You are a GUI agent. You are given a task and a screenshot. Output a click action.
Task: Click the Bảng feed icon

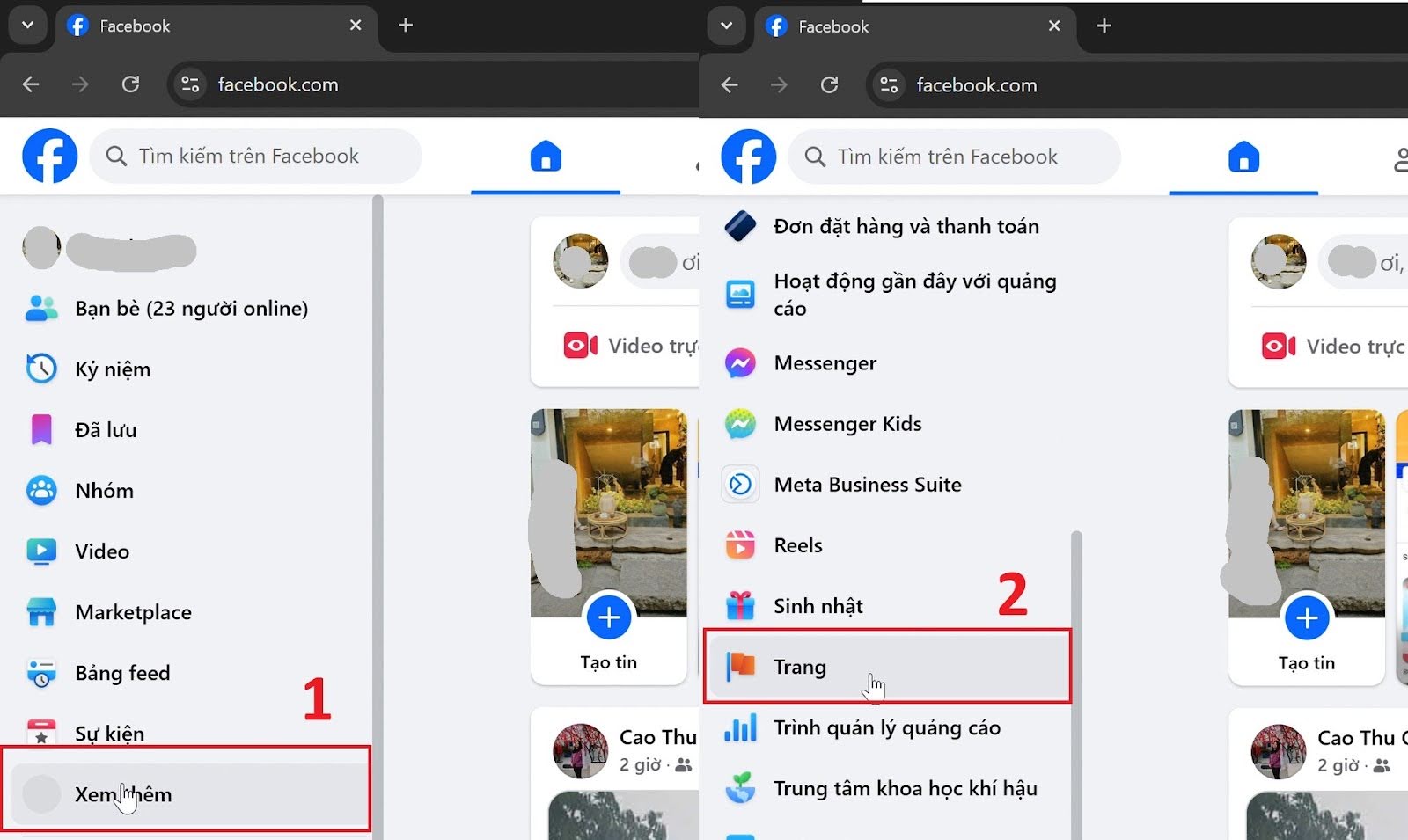click(x=41, y=673)
